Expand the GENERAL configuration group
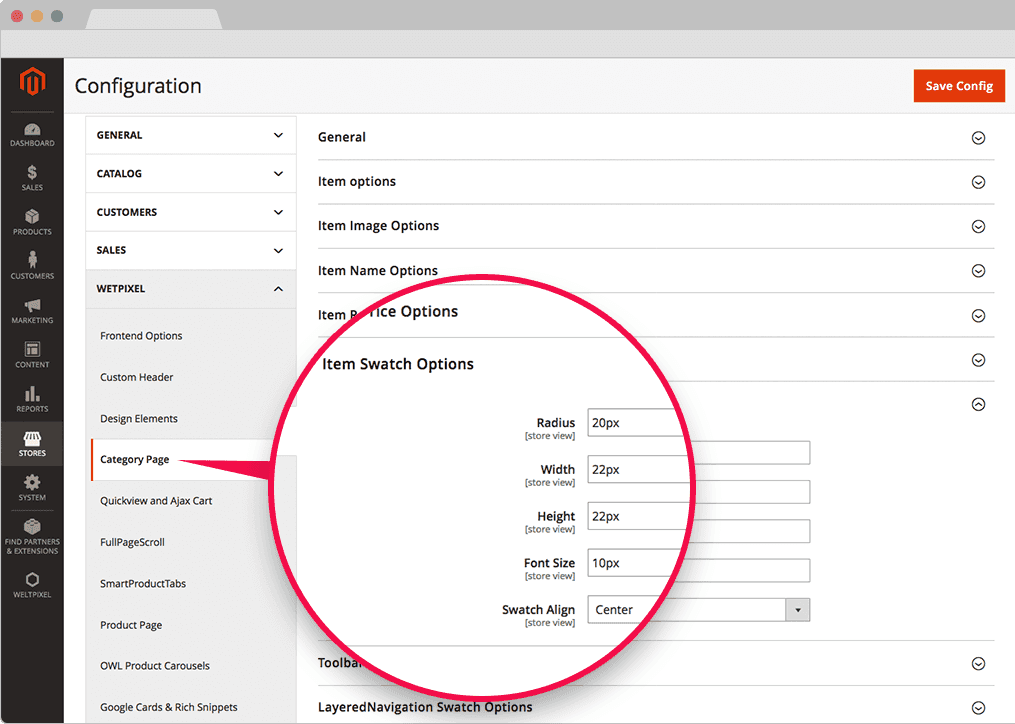The image size is (1015, 724). [x=190, y=135]
